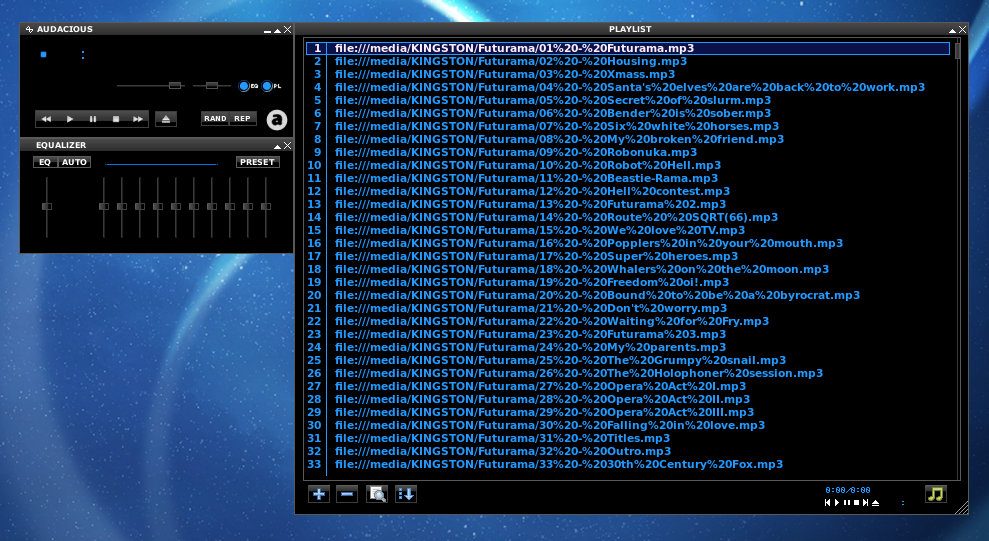Close the Playlist window
The width and height of the screenshot is (989, 541).
tap(963, 30)
